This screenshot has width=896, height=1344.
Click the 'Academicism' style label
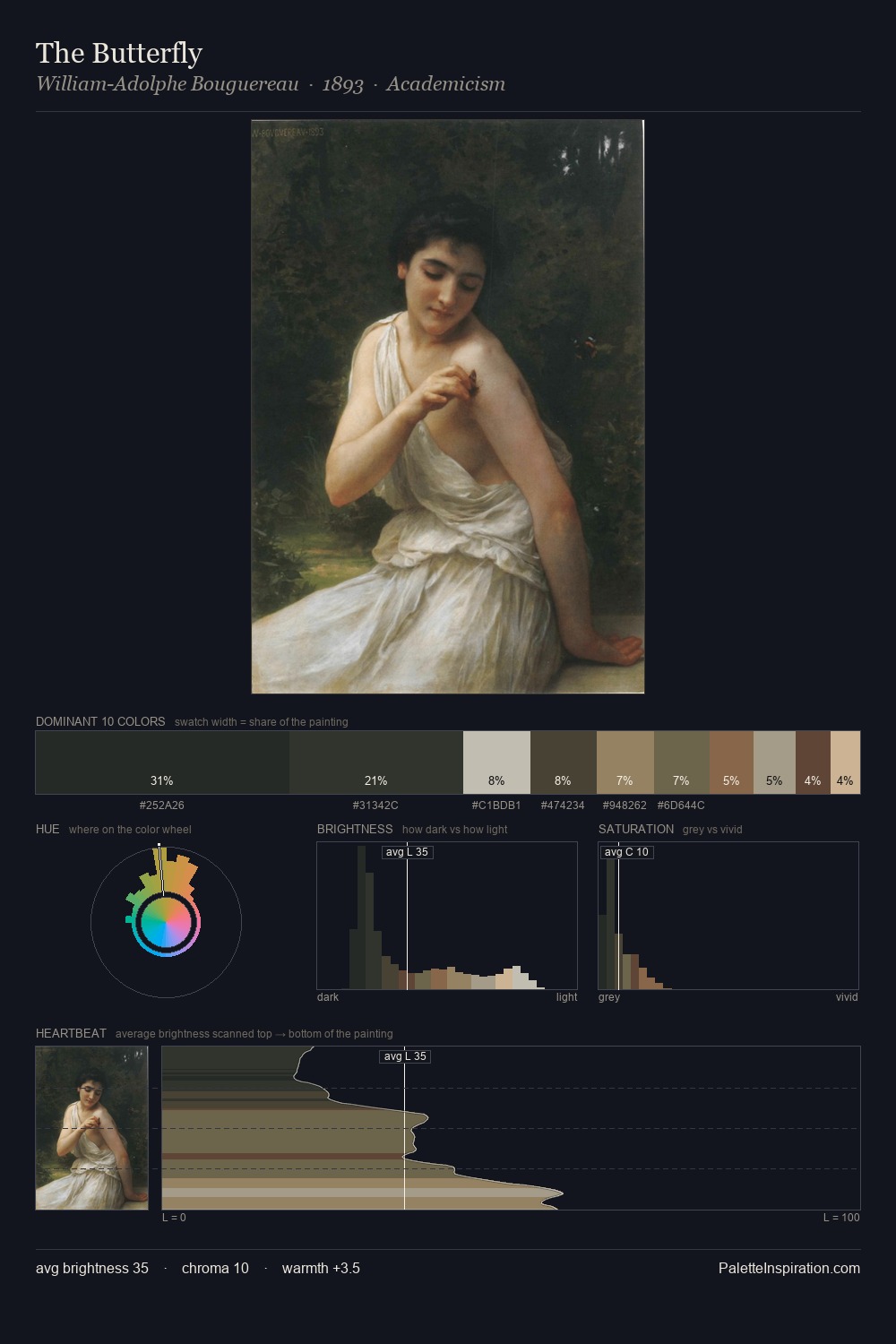coord(446,84)
